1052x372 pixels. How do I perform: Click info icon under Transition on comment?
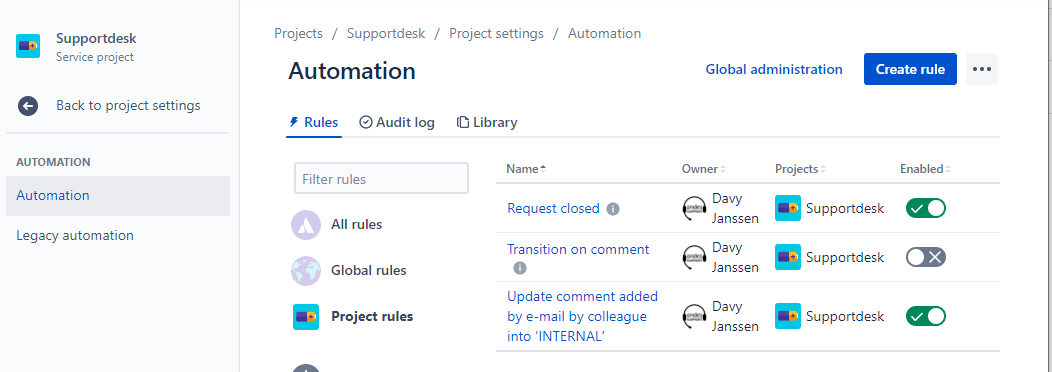[x=520, y=268]
